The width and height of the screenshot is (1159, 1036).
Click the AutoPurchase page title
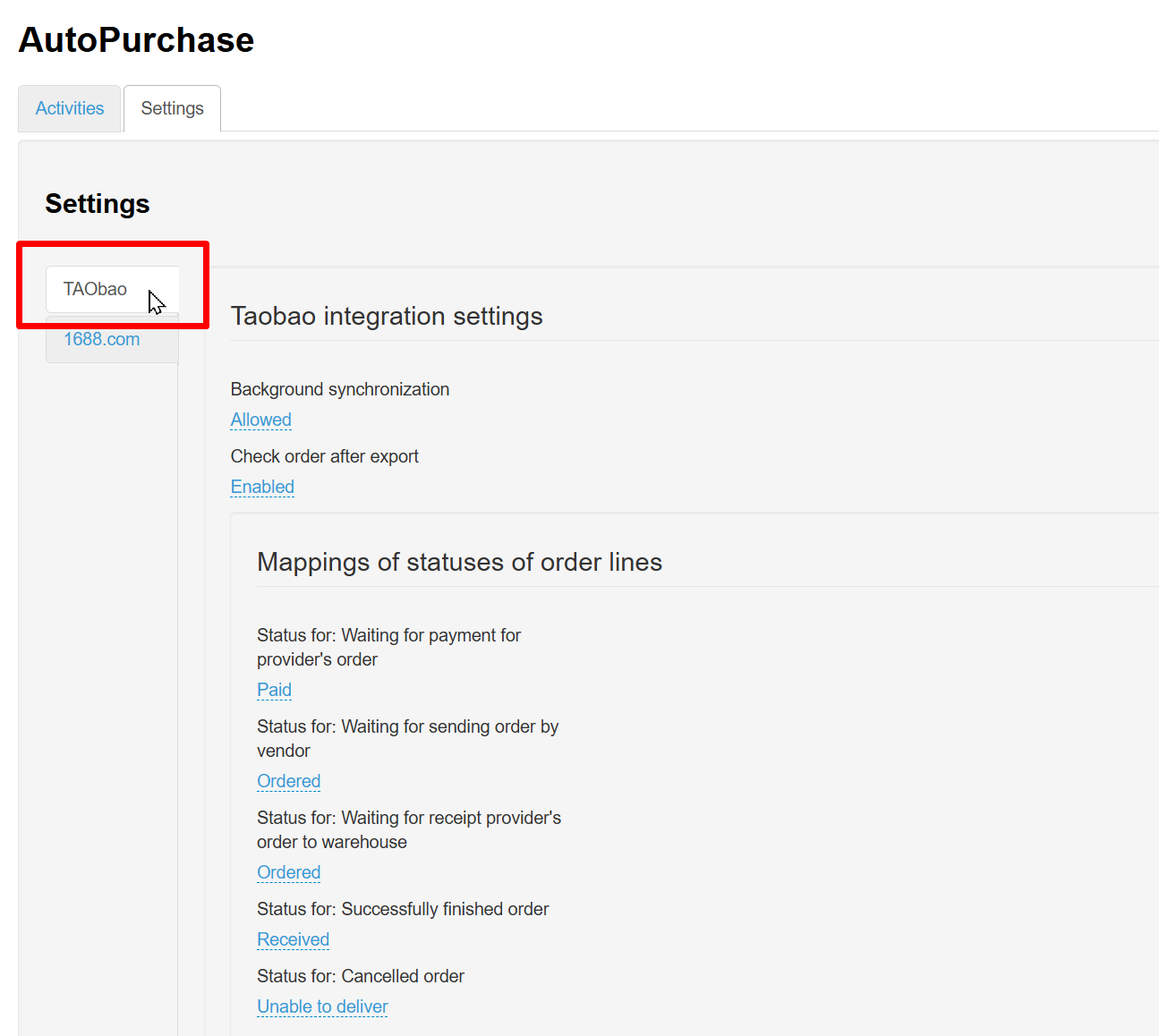click(x=136, y=40)
